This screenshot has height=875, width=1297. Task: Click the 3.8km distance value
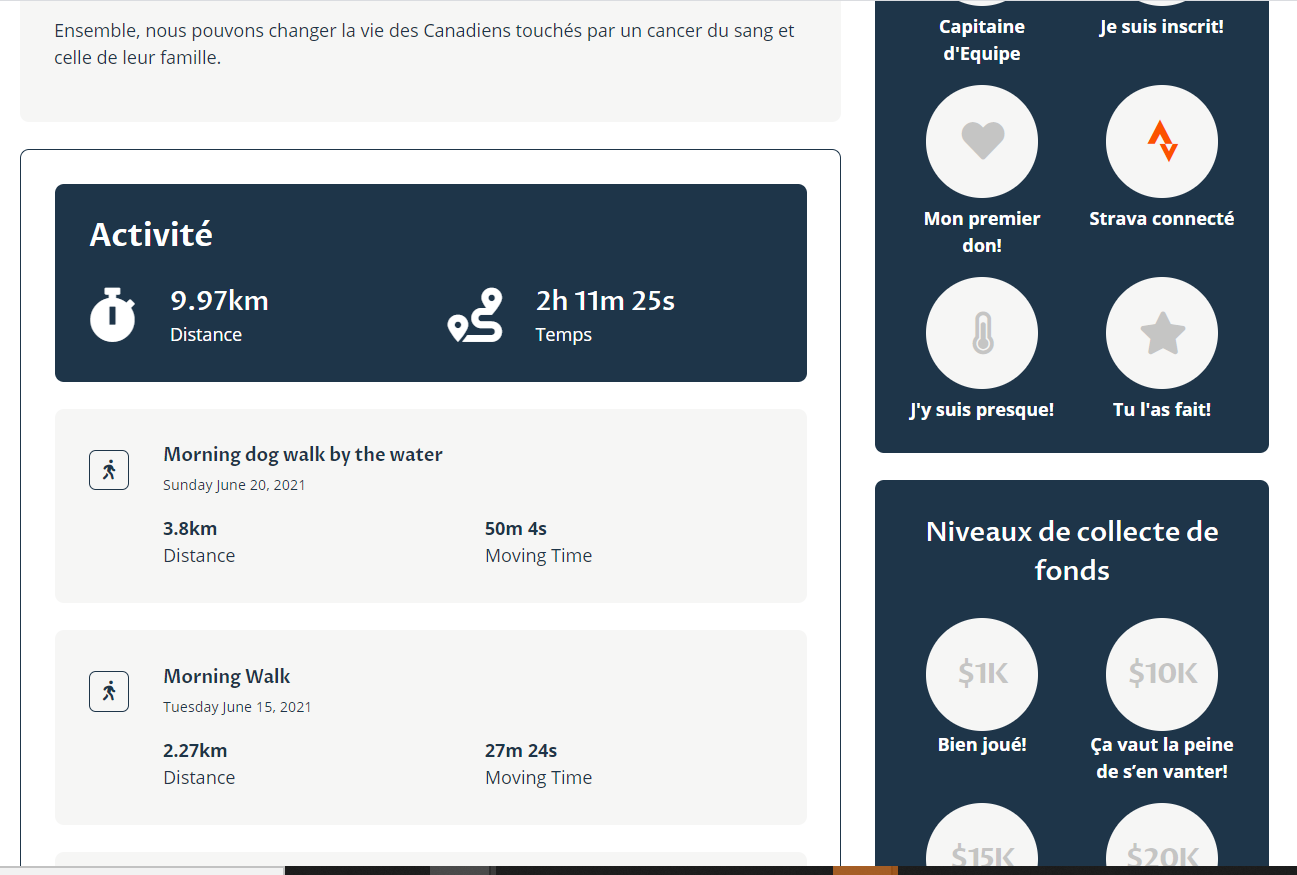click(x=190, y=529)
